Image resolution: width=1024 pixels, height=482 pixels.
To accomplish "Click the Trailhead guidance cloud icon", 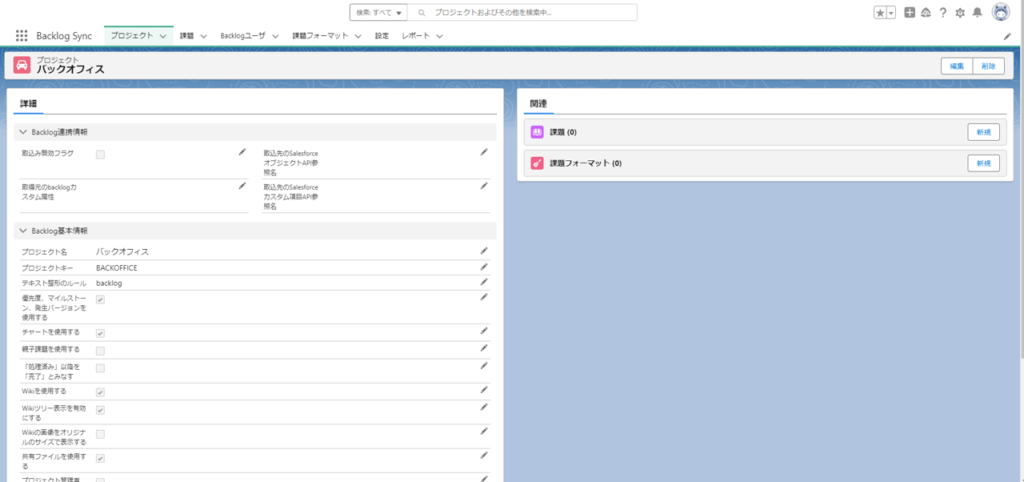I will click(x=925, y=12).
